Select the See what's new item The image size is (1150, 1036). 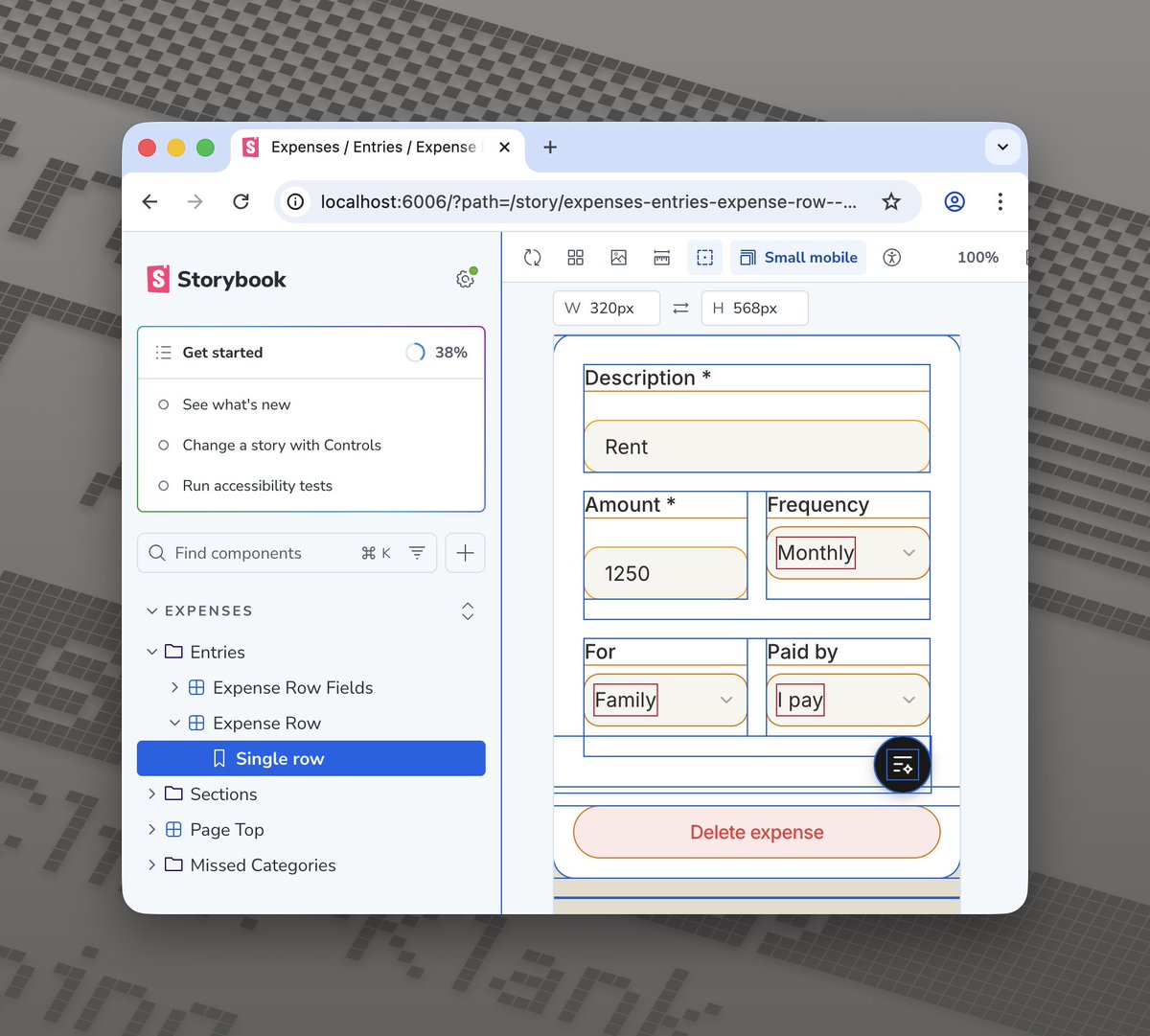(x=236, y=404)
